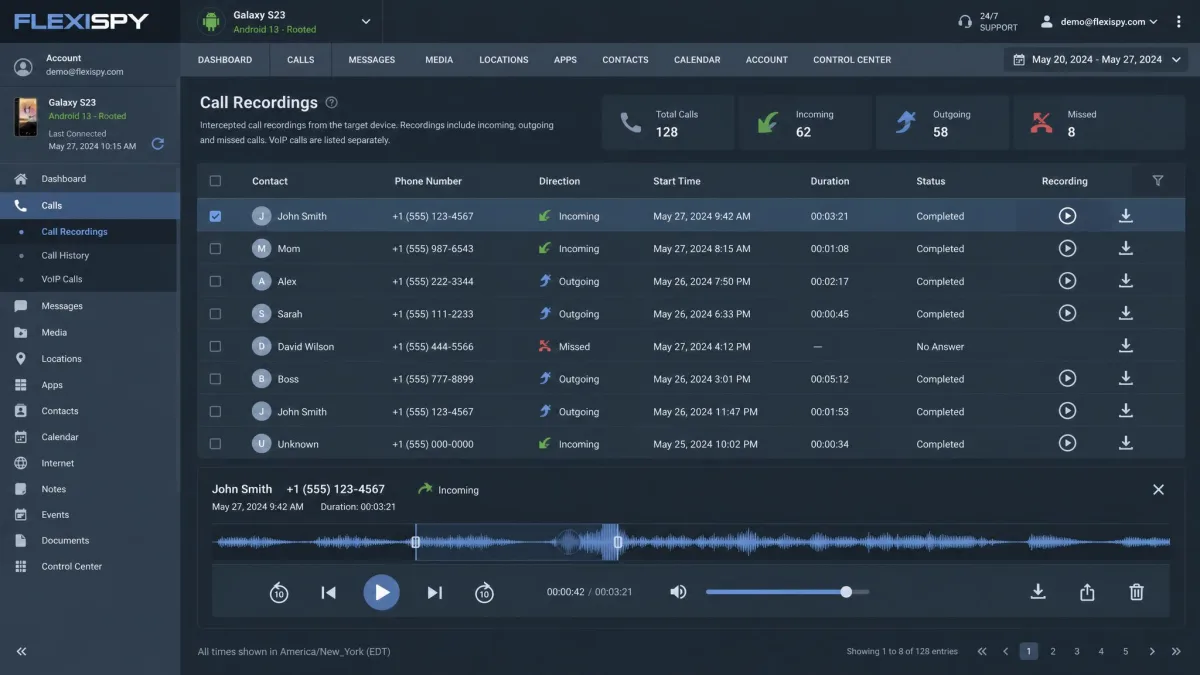The height and width of the screenshot is (675, 1200).
Task: Click the Call Recordings help icon
Action: (332, 102)
